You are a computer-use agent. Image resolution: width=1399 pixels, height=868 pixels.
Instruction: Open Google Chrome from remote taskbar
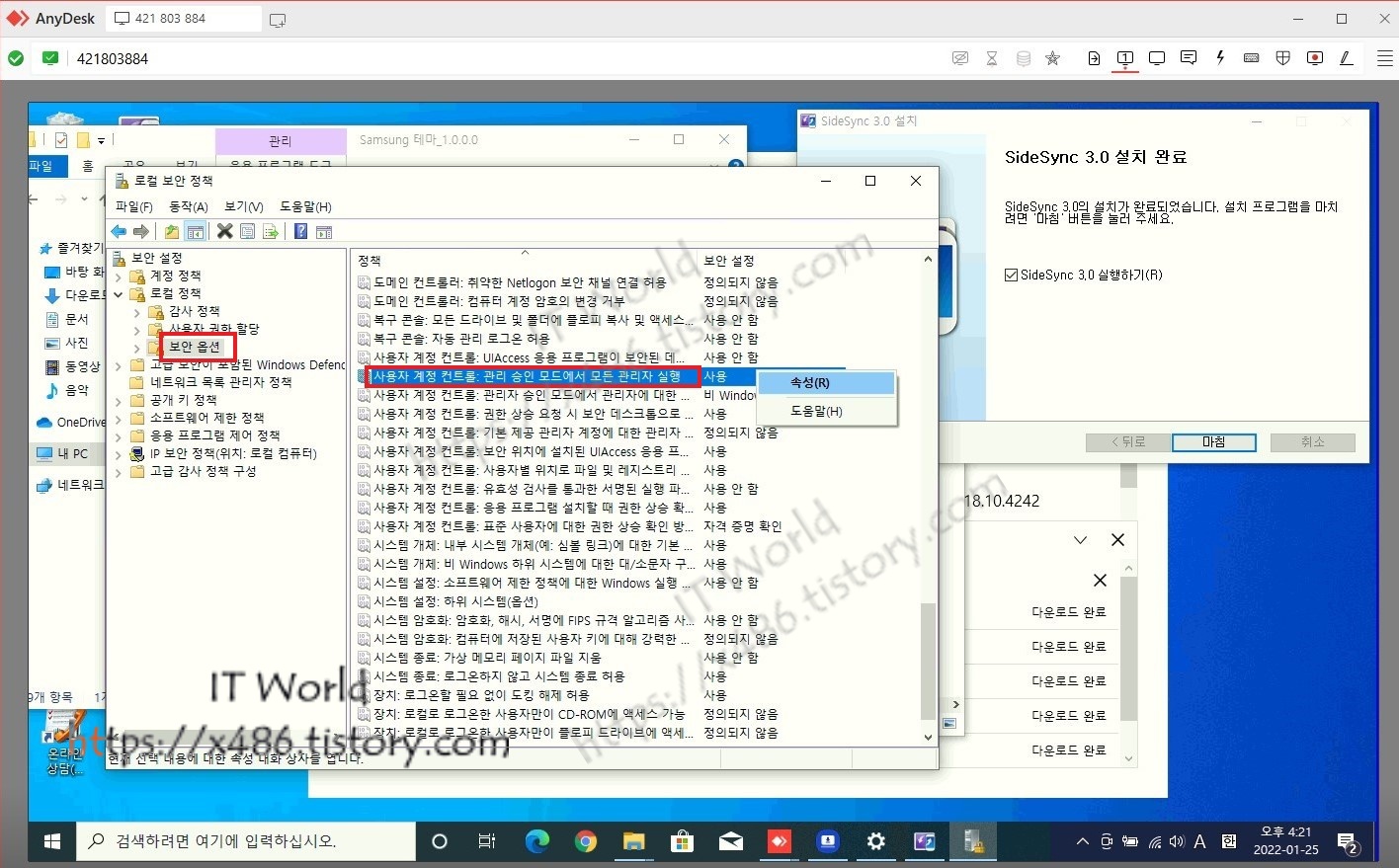pyautogui.click(x=586, y=841)
